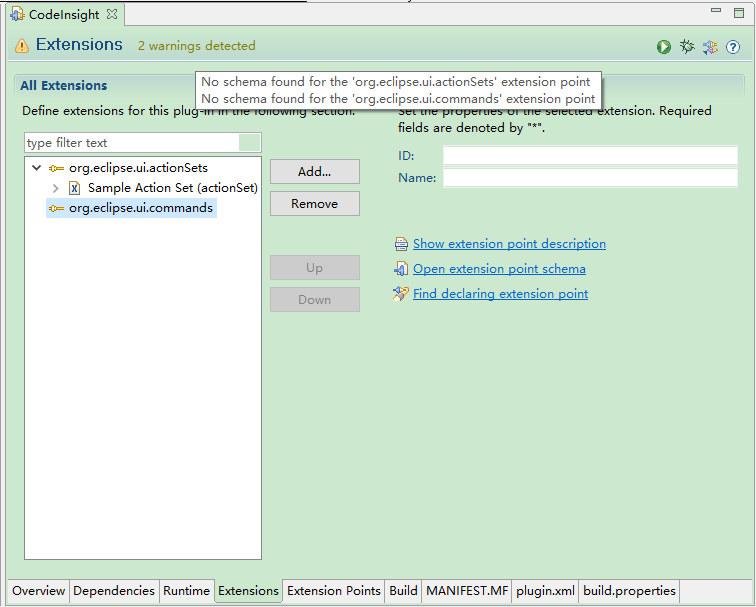Switch to the Runtime tab
The image size is (756, 607).
click(186, 591)
